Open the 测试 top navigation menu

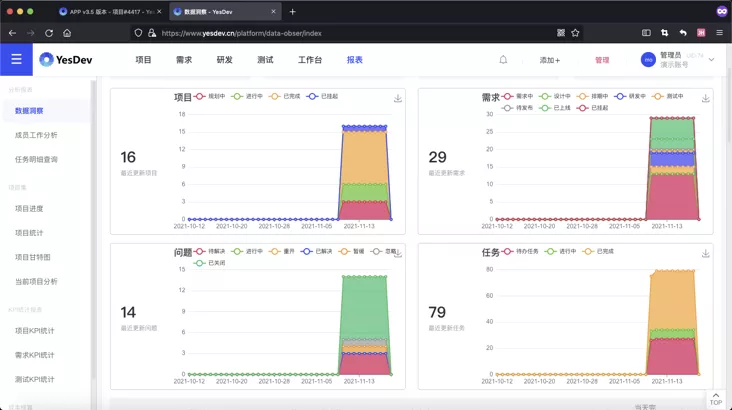pos(265,60)
